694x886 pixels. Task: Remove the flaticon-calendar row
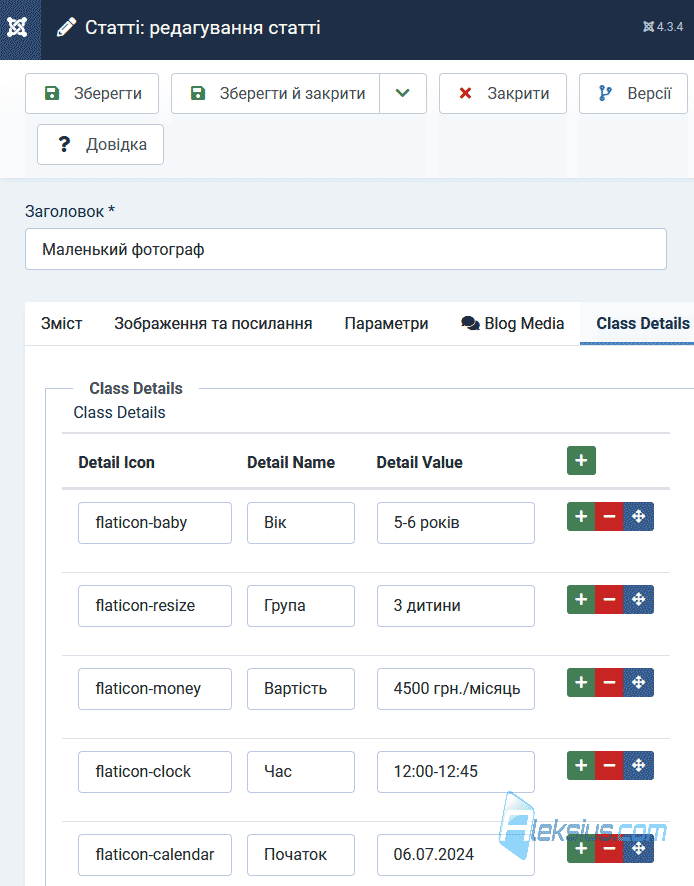pos(609,849)
